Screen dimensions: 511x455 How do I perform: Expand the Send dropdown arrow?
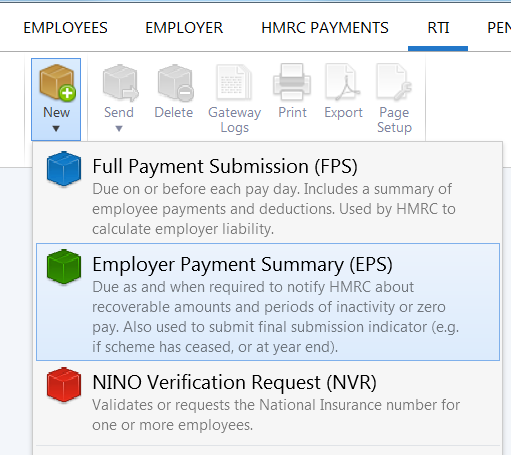[x=119, y=129]
